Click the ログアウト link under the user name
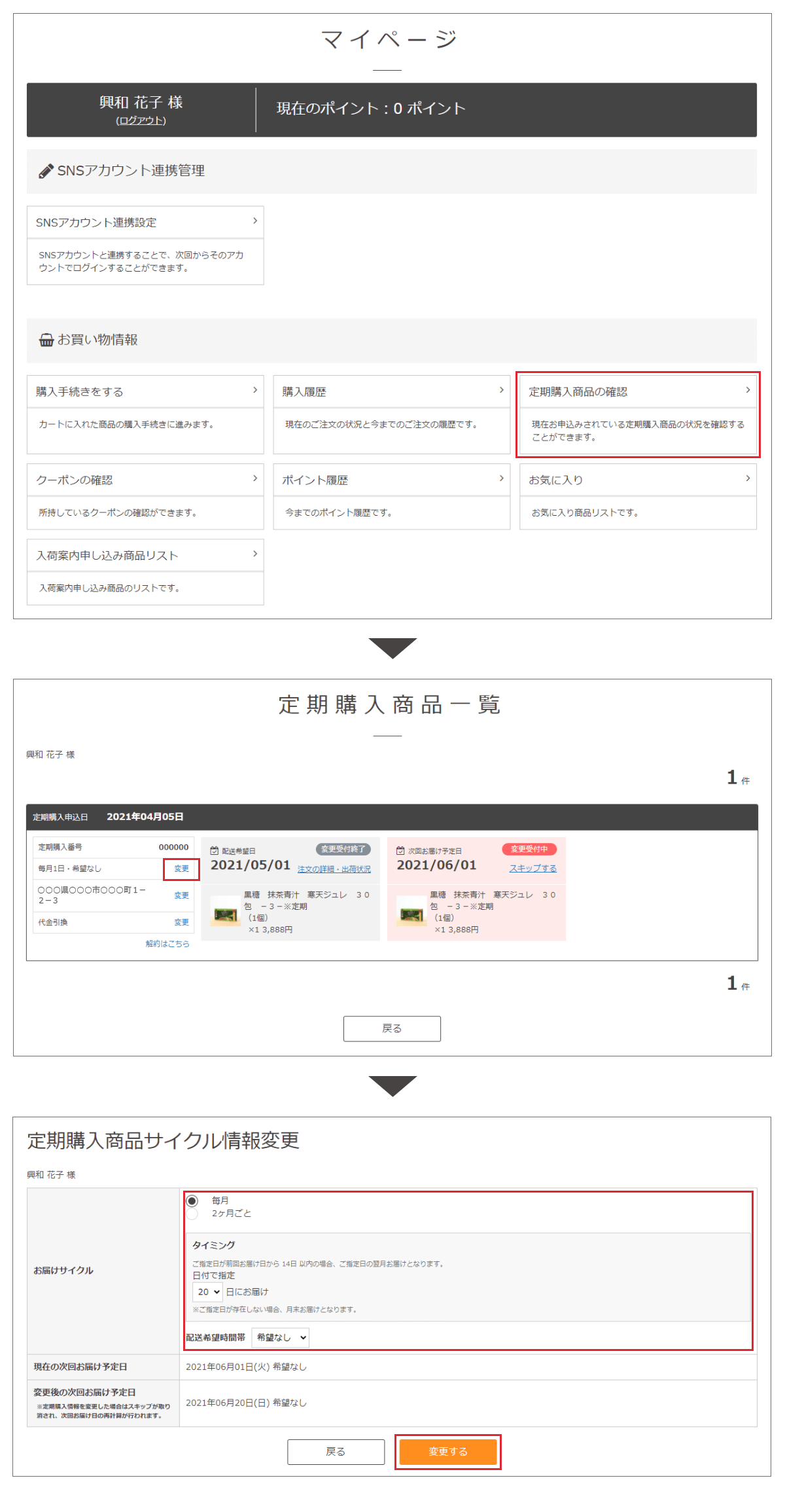This screenshot has width=785, height=1512. tap(141, 120)
